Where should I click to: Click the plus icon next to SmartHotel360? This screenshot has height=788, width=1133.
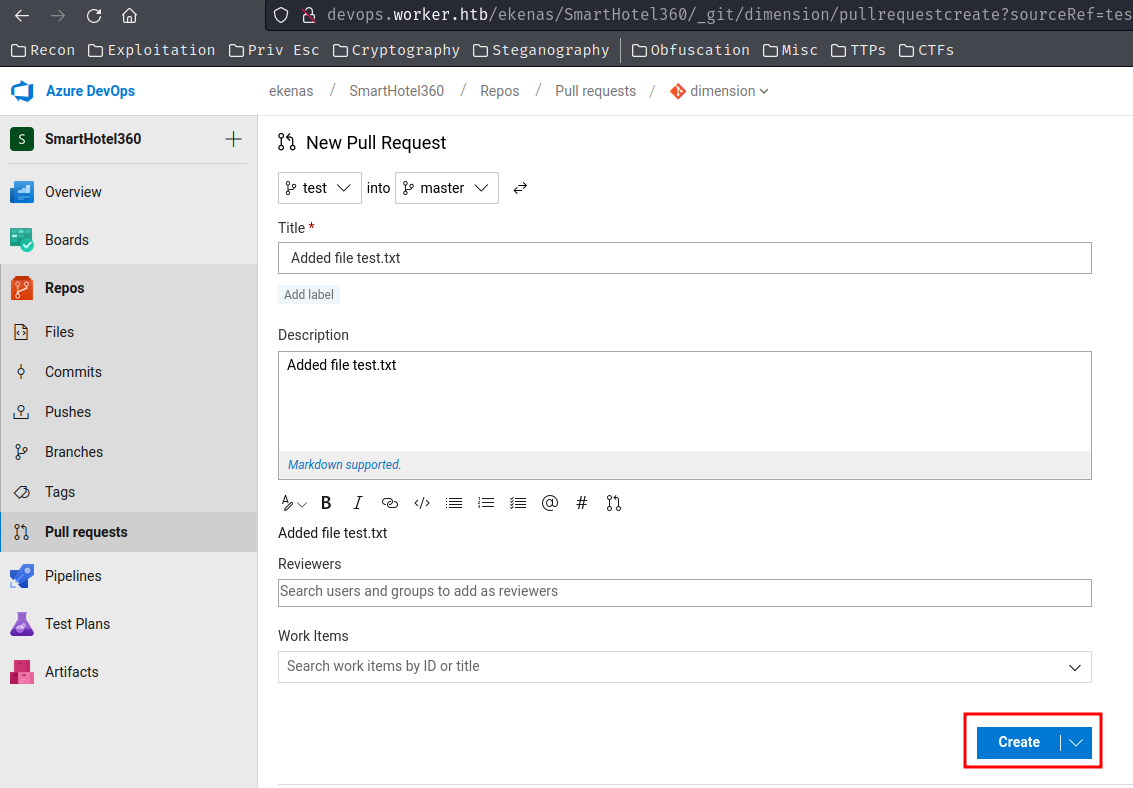(233, 139)
